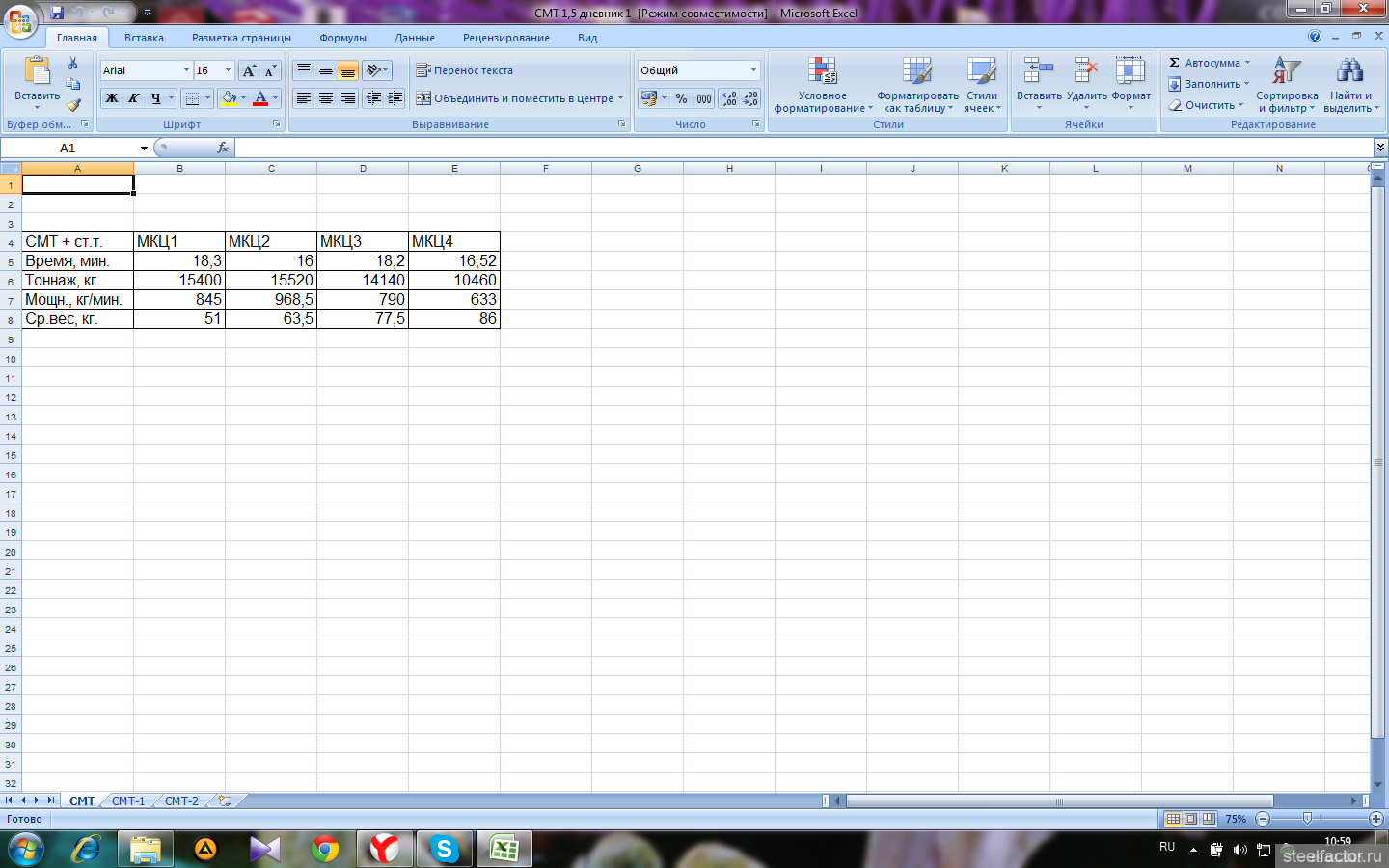
Task: Enable Wrap Text (Перенос текста)
Action: [x=465, y=70]
